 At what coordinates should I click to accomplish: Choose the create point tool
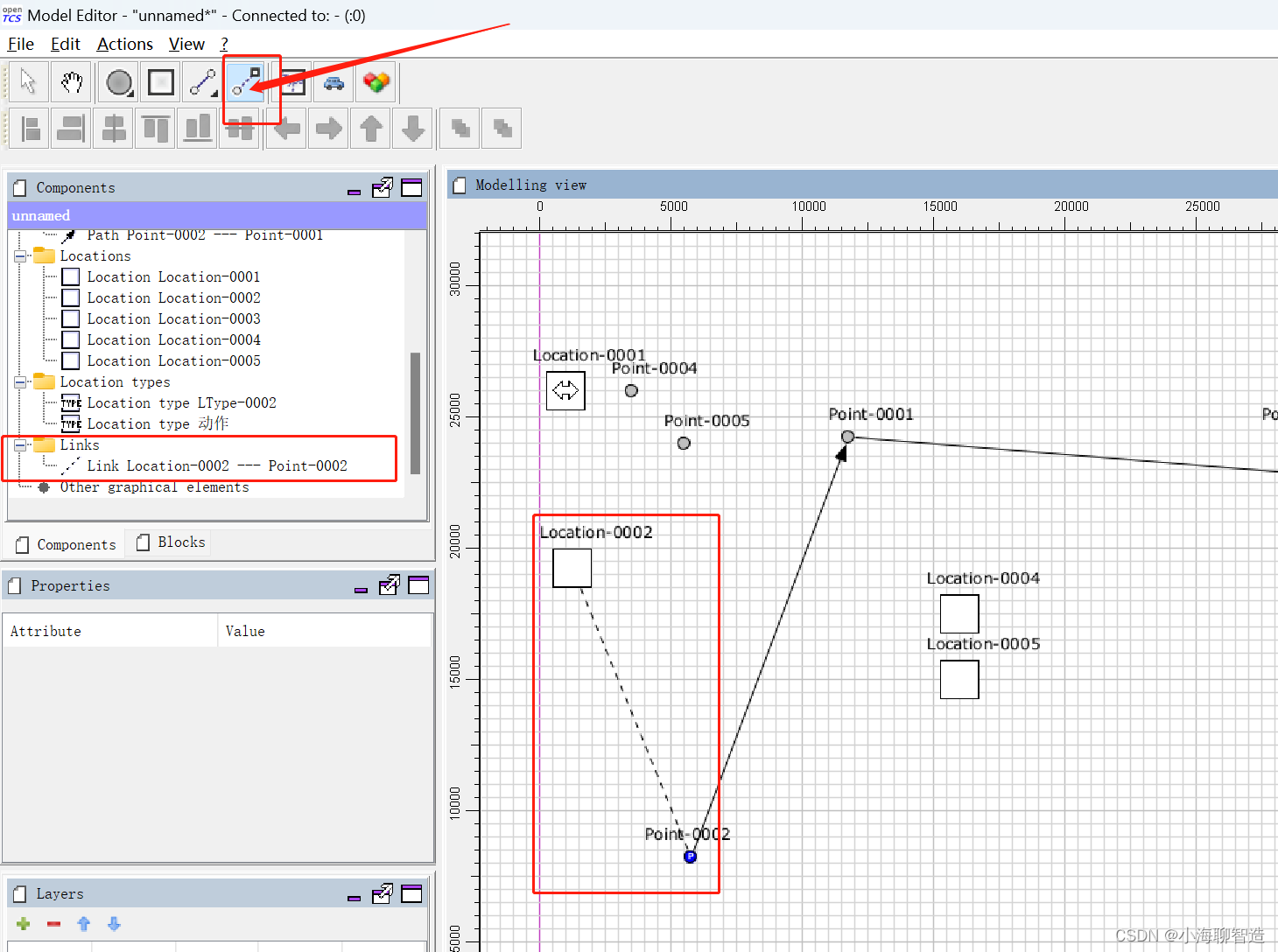(x=118, y=82)
